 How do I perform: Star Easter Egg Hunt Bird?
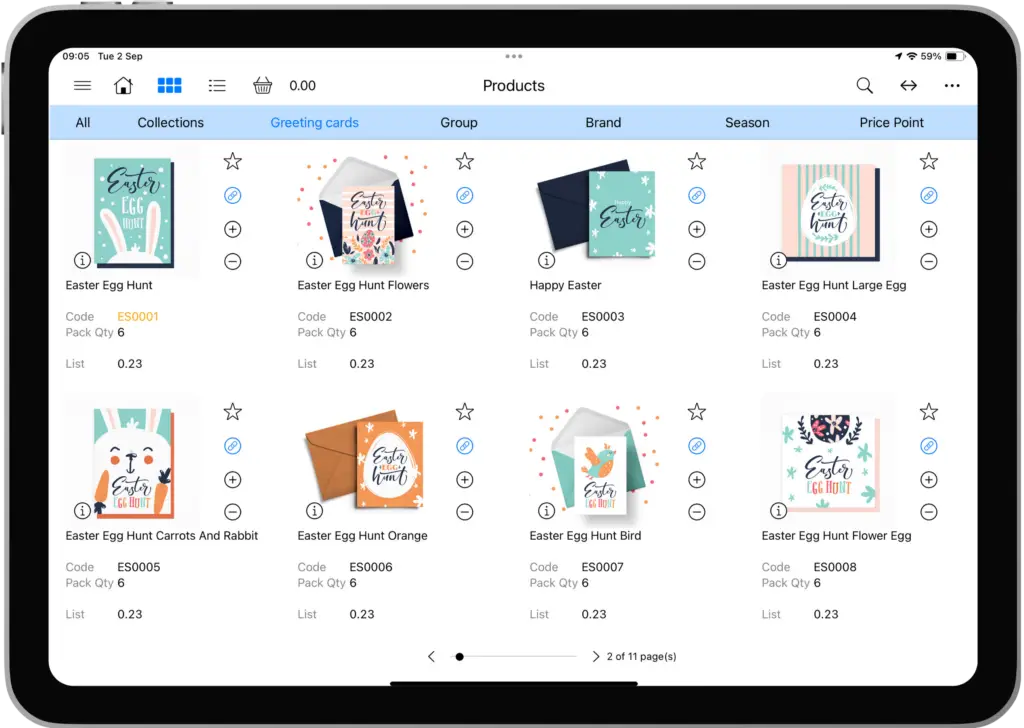coord(697,412)
